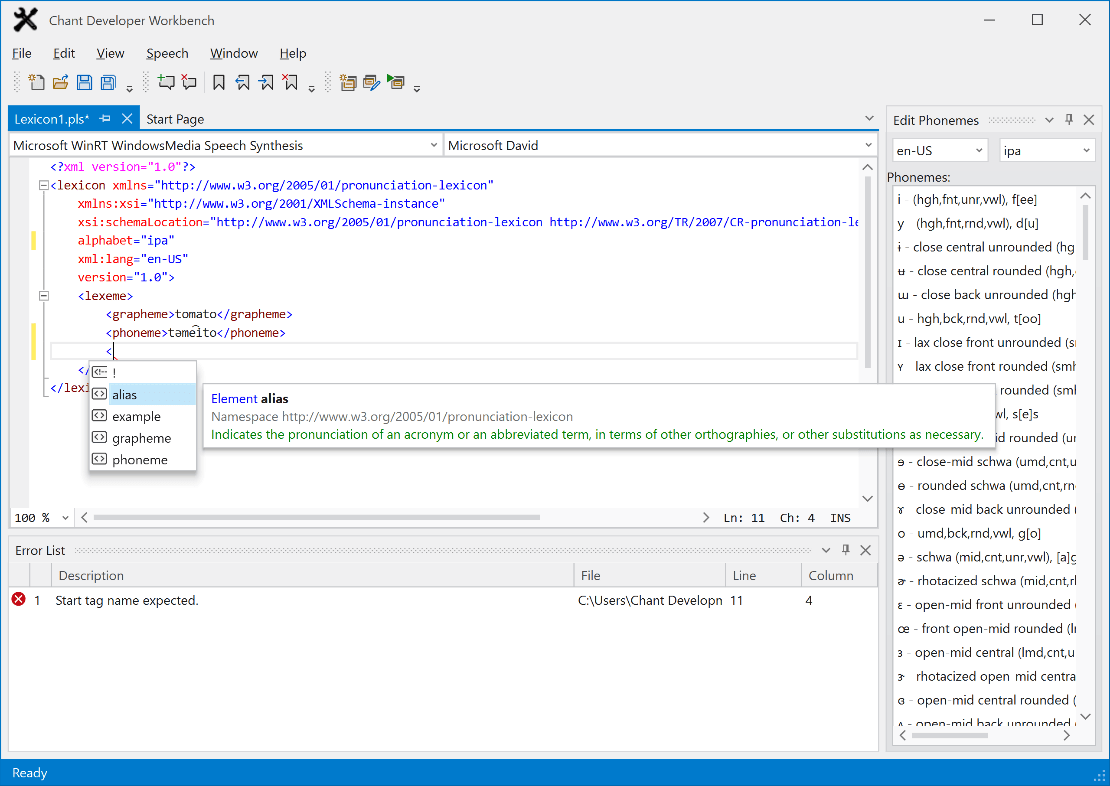Open the Microsoft David voice dropdown
The width and height of the screenshot is (1110, 786).
(658, 145)
